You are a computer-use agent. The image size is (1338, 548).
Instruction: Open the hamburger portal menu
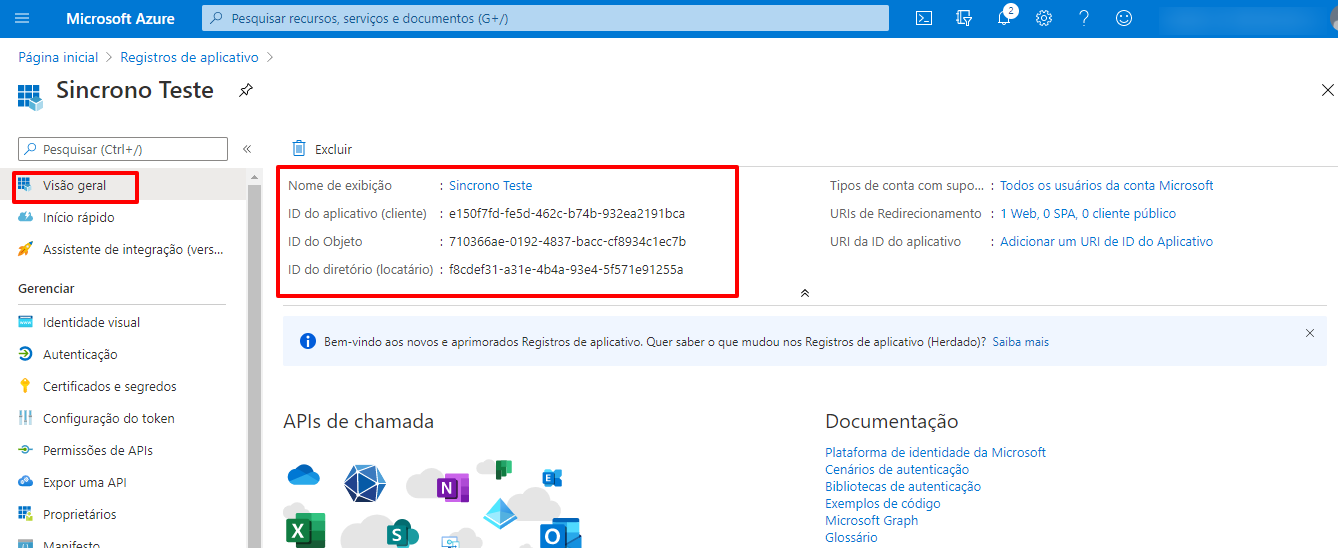[x=22, y=18]
